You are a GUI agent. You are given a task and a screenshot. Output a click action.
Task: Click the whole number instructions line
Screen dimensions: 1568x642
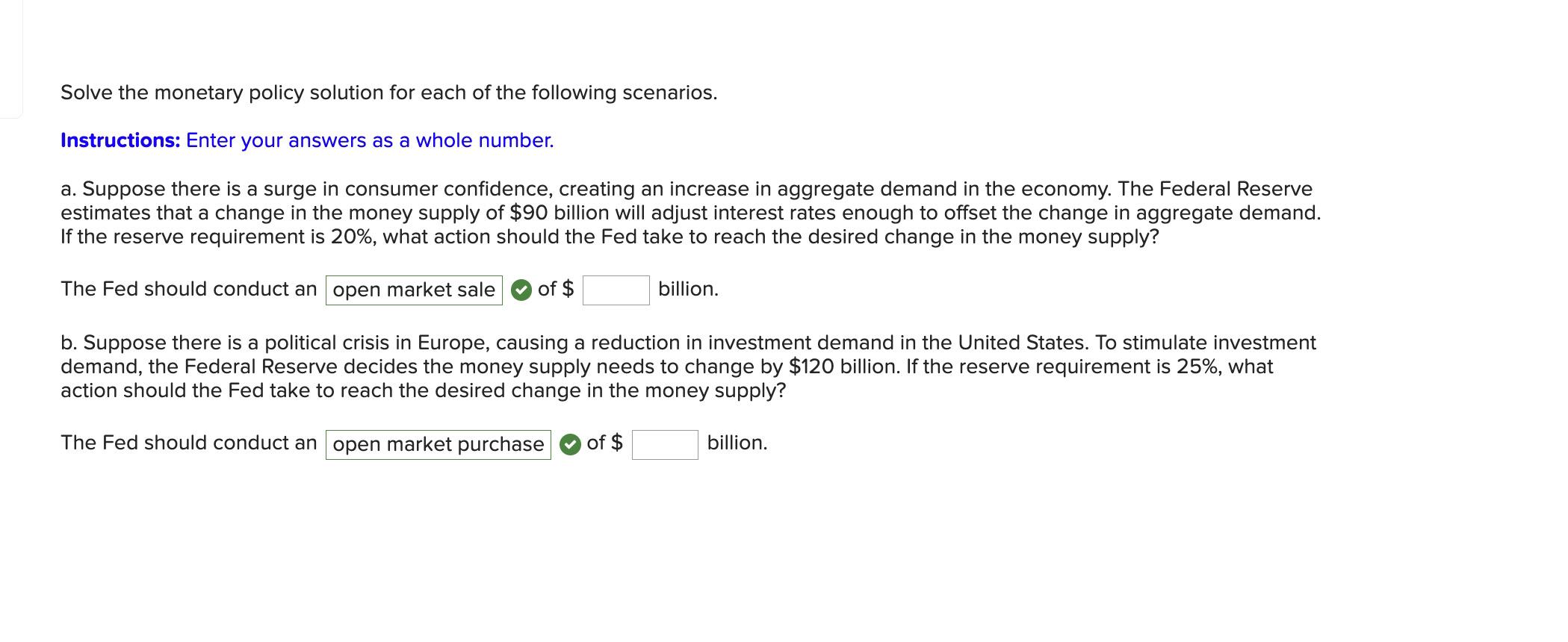click(x=306, y=140)
